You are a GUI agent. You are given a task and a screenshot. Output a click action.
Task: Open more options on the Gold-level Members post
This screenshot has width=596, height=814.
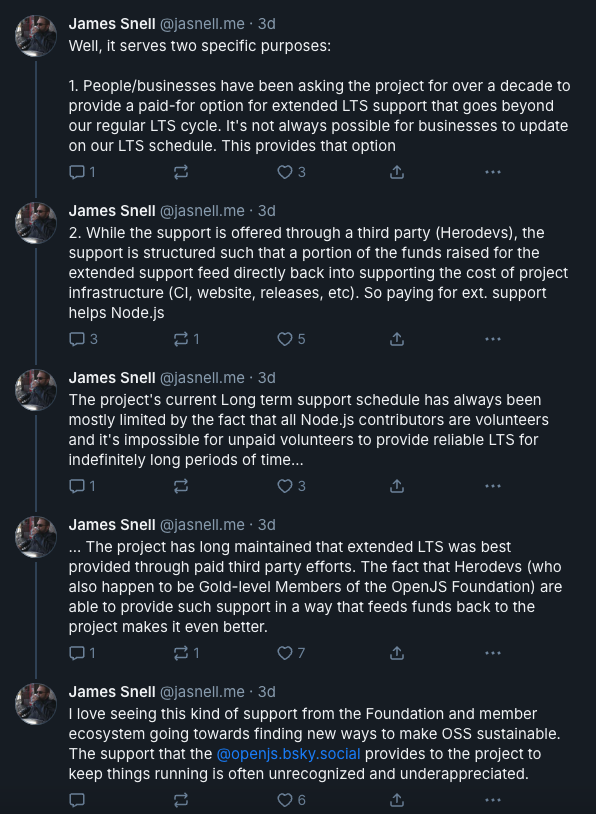(x=493, y=653)
